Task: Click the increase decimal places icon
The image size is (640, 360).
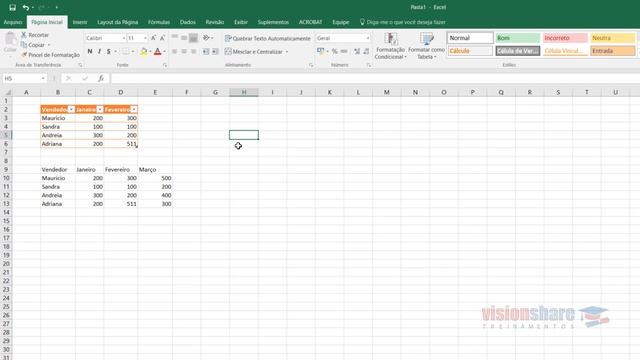Action: (x=357, y=51)
